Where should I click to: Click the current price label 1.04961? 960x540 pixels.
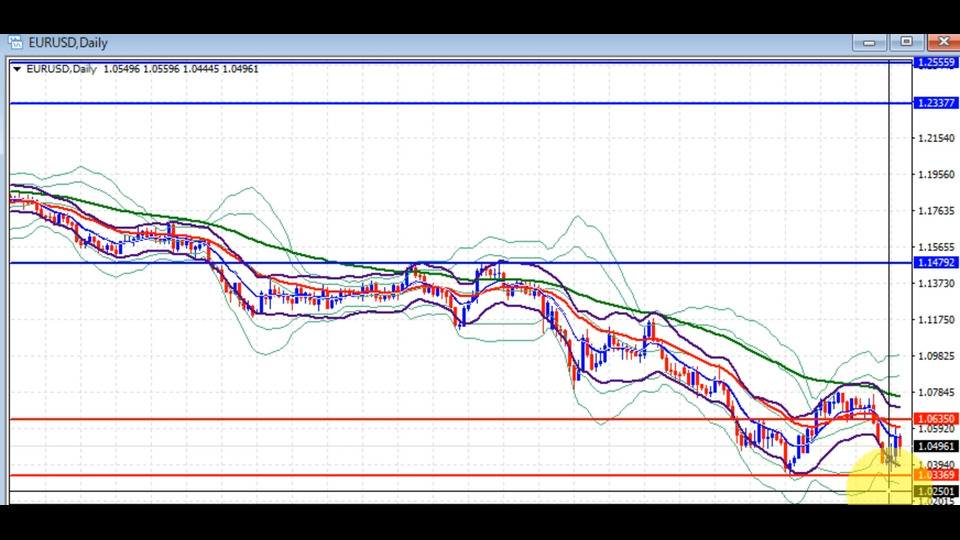[x=935, y=446]
